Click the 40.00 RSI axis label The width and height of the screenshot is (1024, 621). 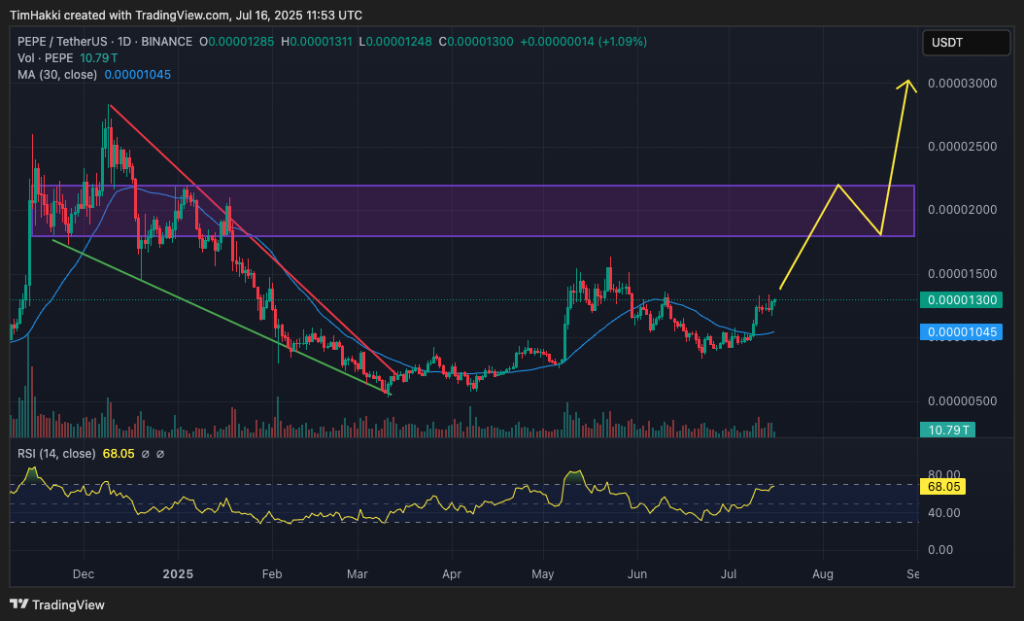(x=944, y=513)
